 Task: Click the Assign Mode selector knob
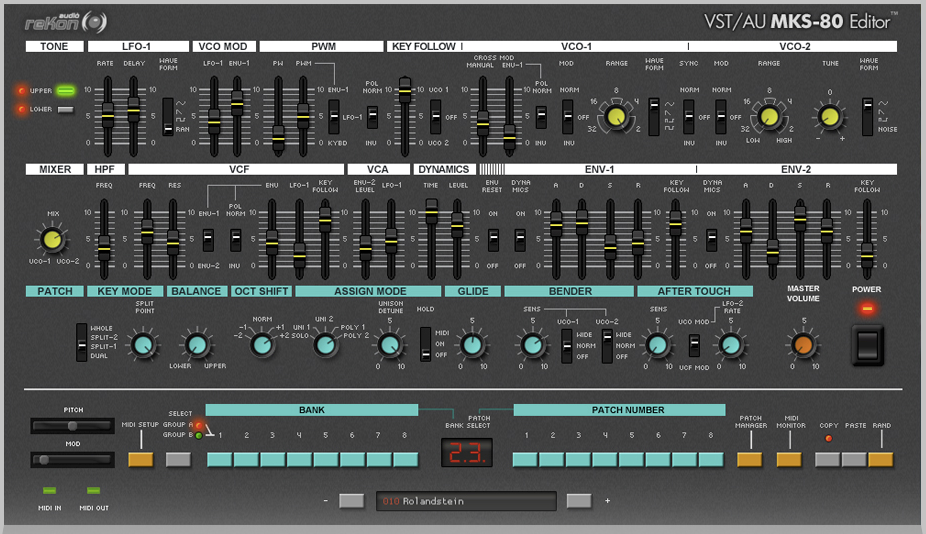(x=324, y=345)
